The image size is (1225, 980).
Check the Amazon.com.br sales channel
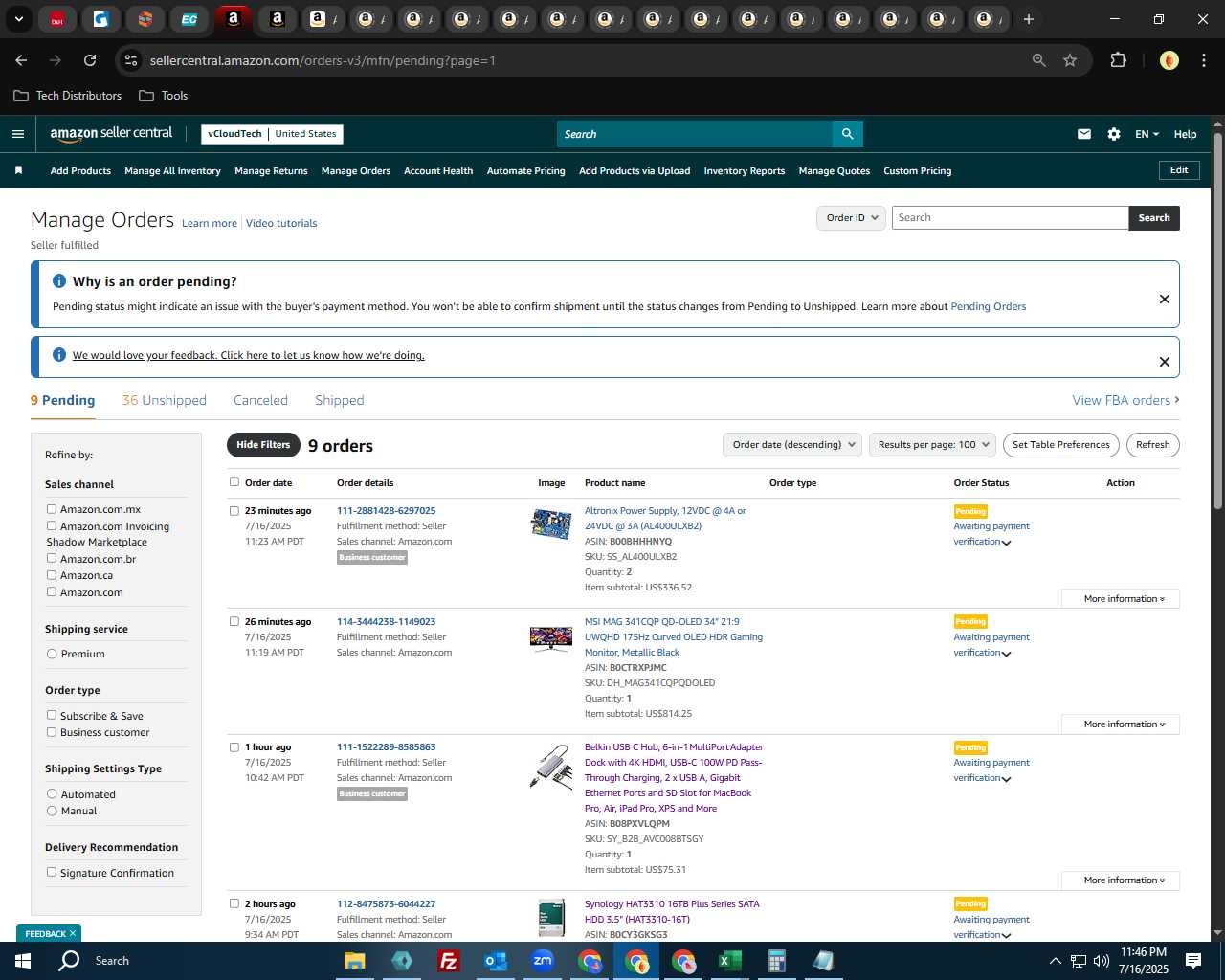[x=52, y=558]
